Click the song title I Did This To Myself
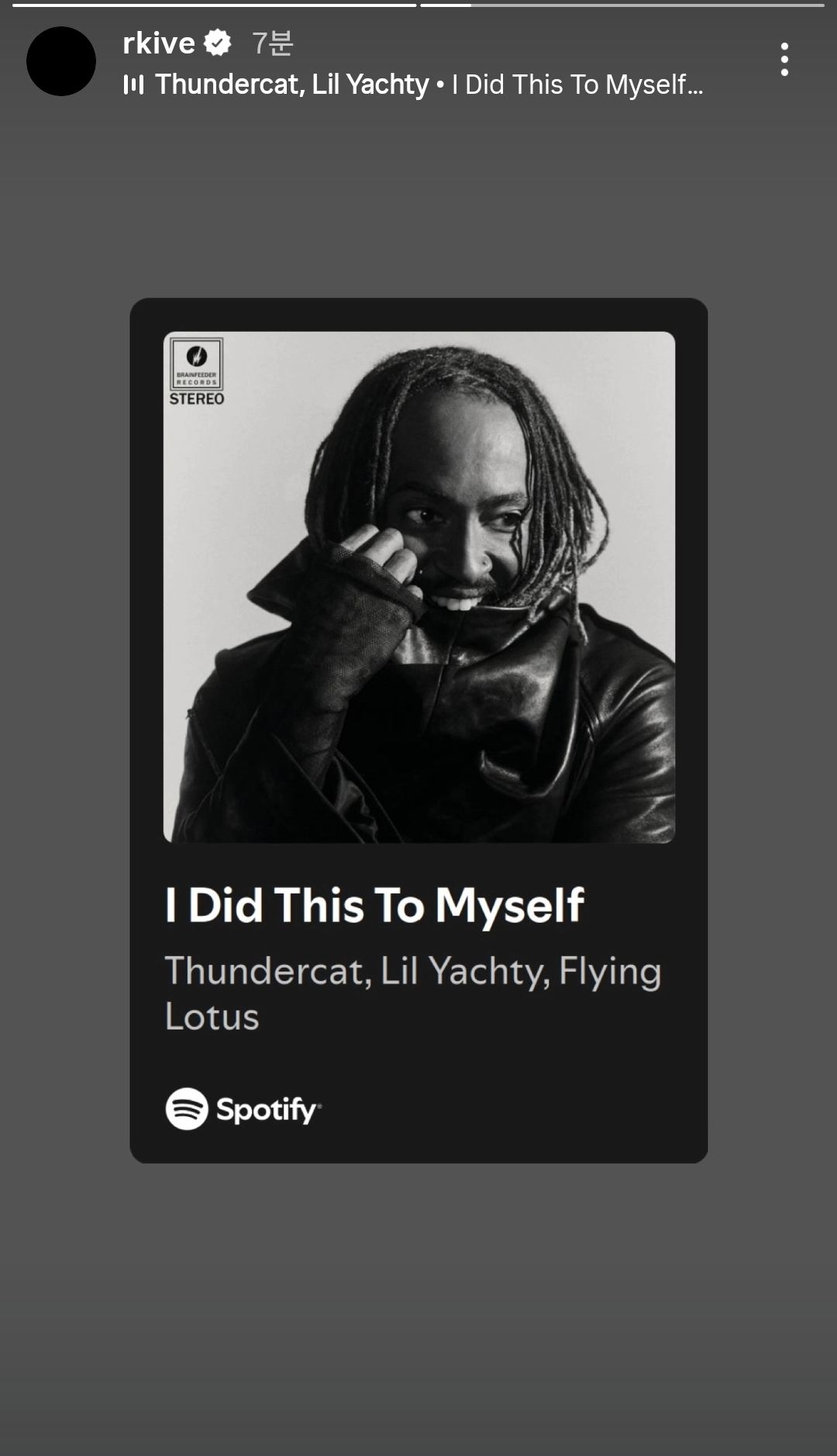Screen dimensions: 837x1456 click(374, 905)
